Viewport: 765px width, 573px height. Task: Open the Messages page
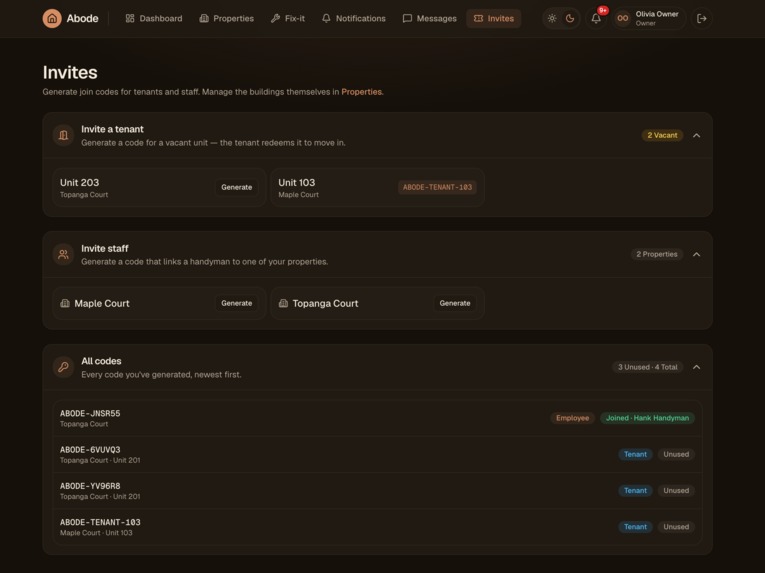pos(429,19)
